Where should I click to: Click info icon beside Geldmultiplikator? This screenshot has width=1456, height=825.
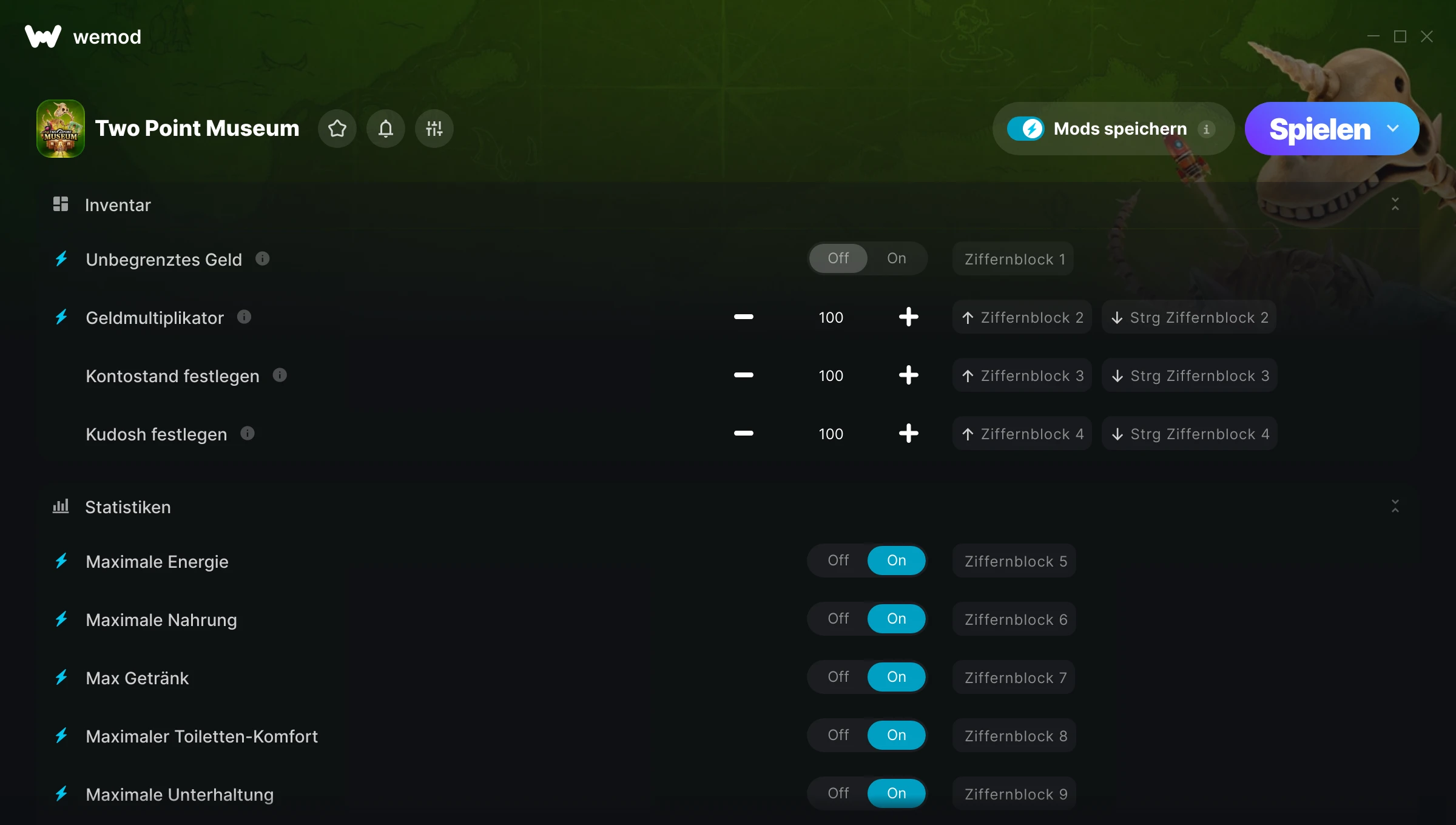point(244,317)
